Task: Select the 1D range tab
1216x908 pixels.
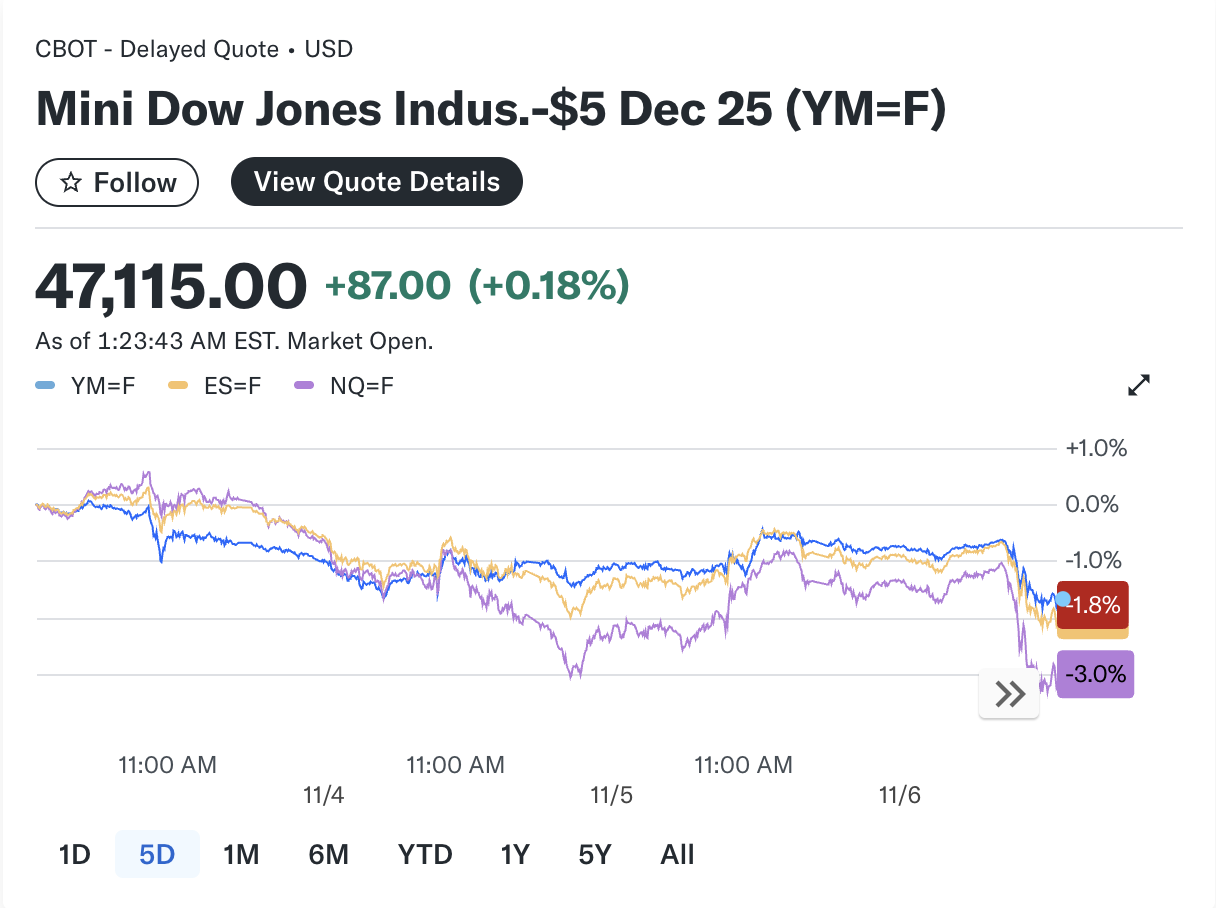Action: click(75, 855)
